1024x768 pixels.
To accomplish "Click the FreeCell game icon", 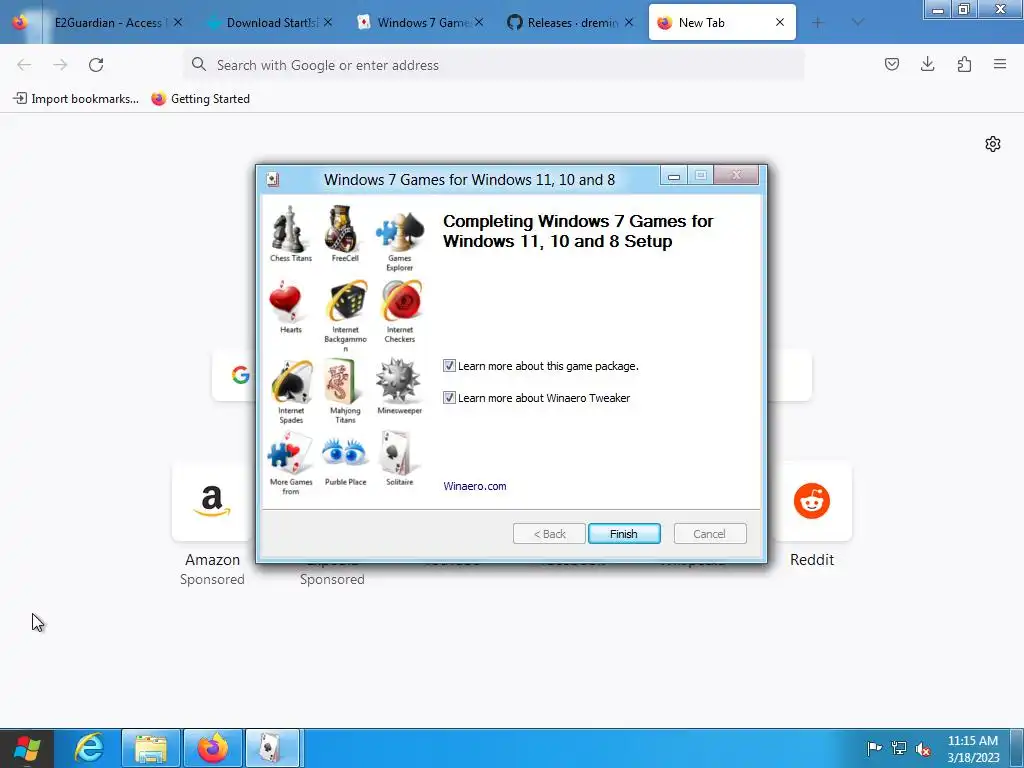I will [x=342, y=229].
